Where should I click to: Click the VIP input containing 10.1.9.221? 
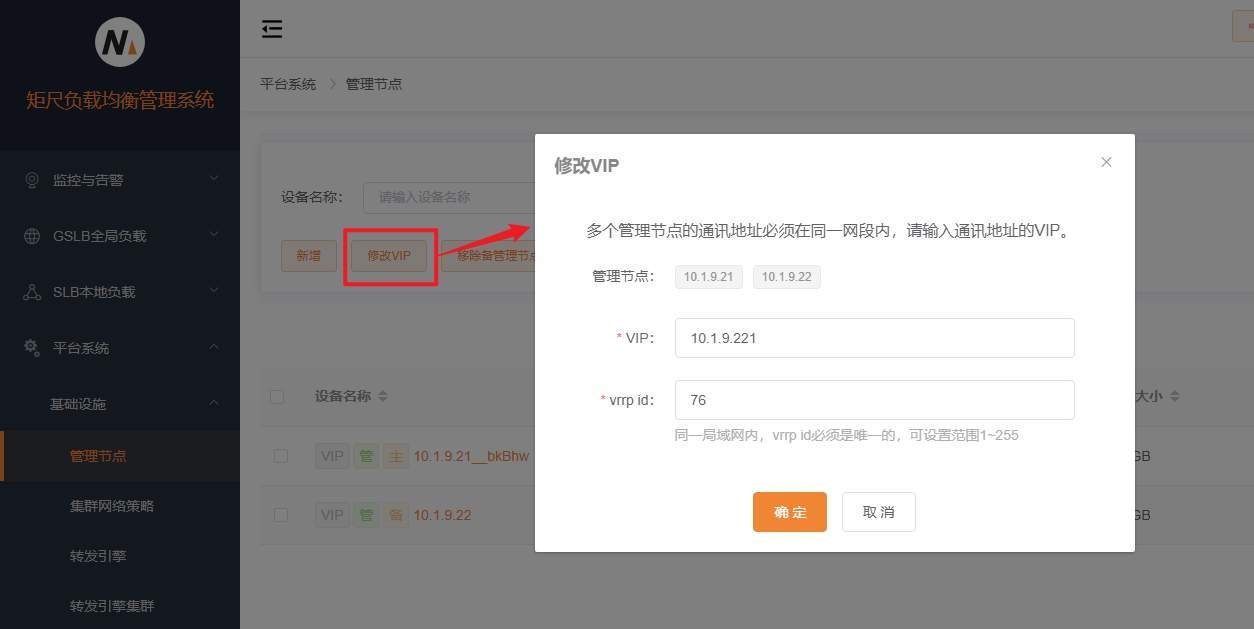pyautogui.click(x=874, y=338)
